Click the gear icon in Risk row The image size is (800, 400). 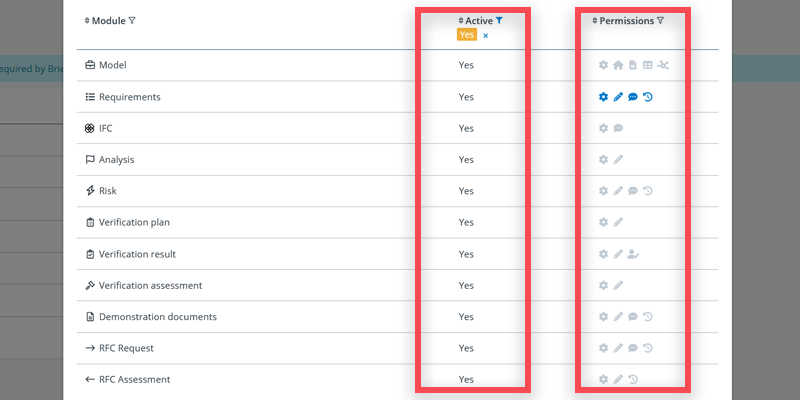[603, 191]
